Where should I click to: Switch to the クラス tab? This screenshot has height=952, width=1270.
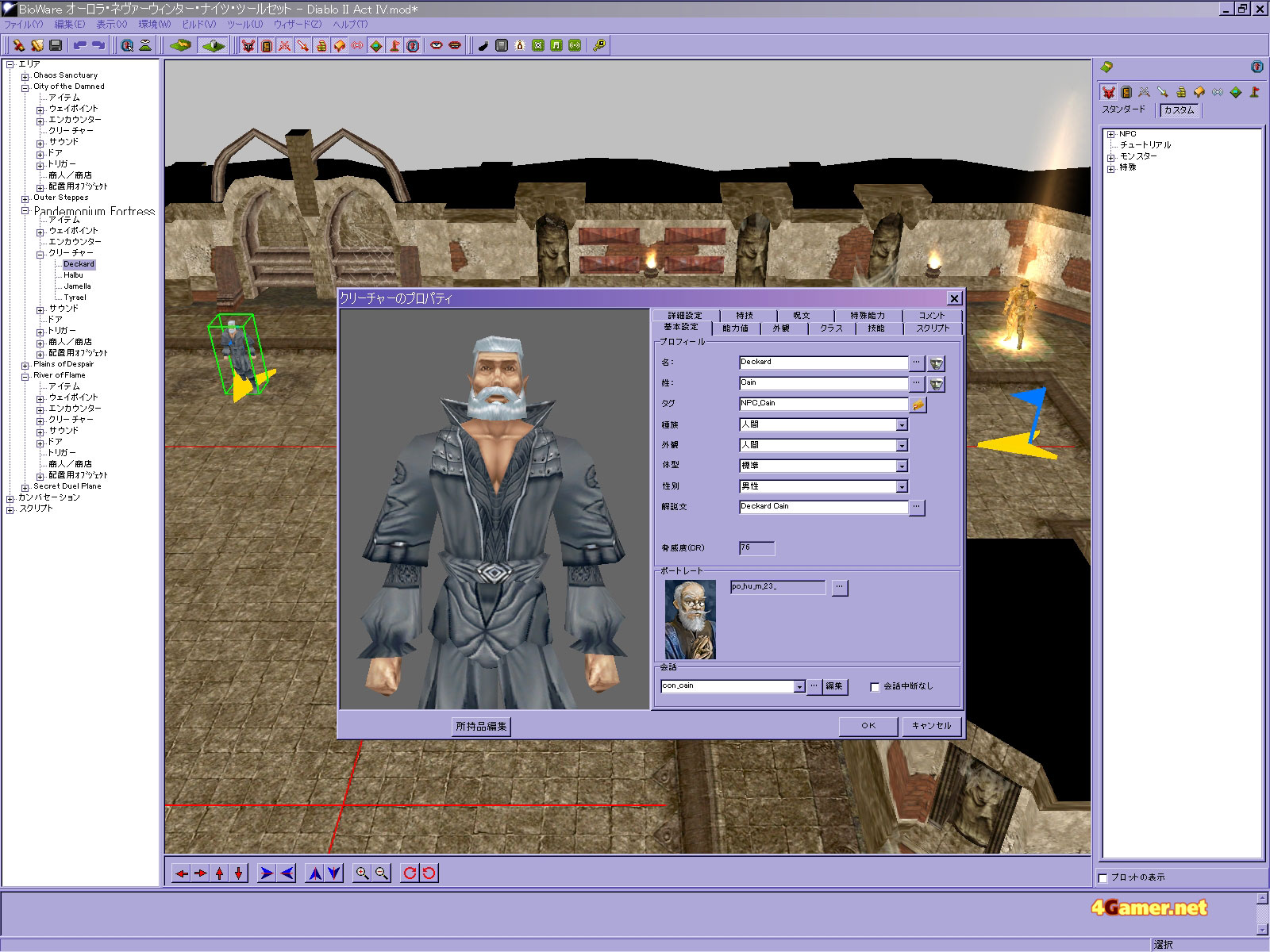click(831, 328)
